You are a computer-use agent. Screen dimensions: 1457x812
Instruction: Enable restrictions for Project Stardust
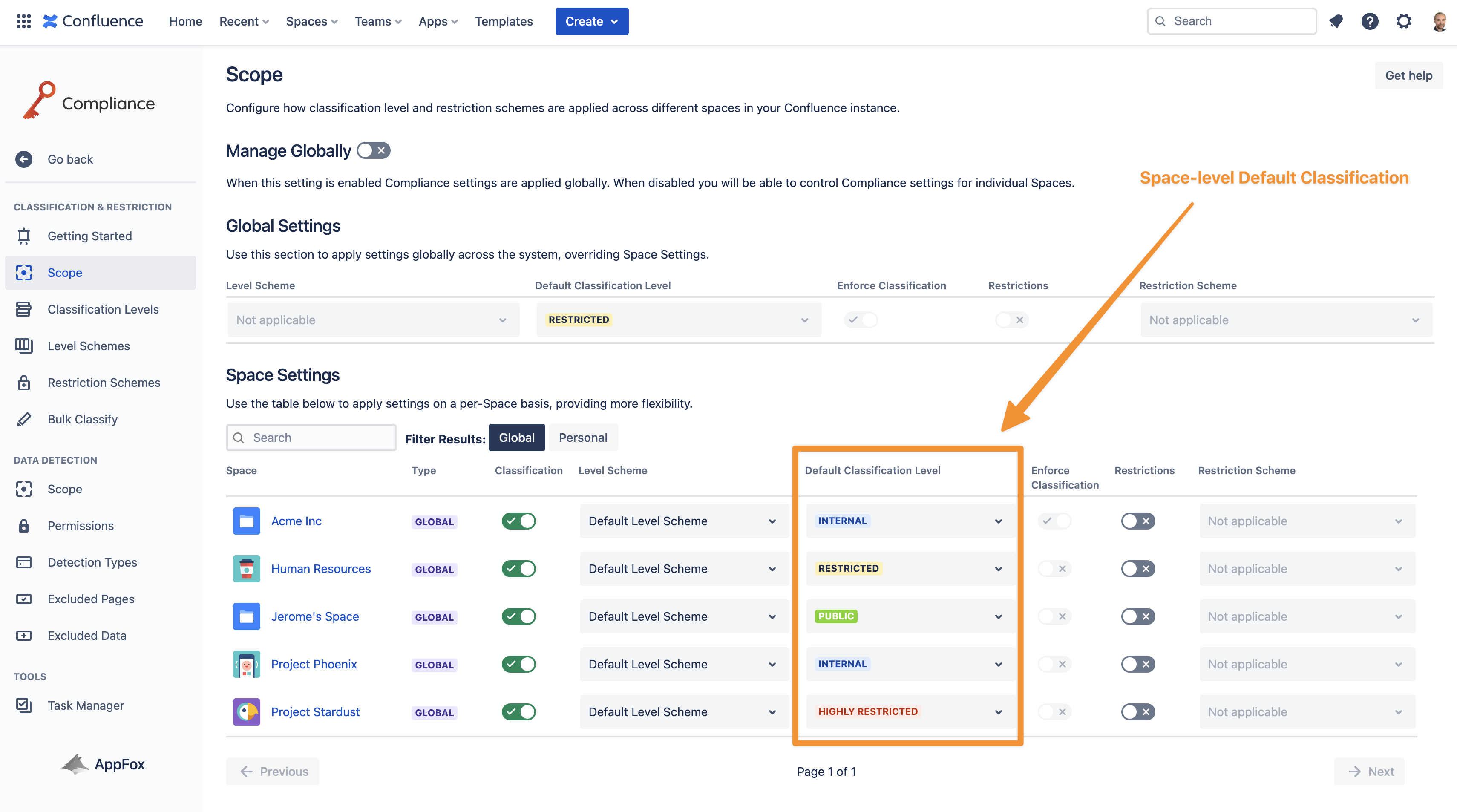[x=1137, y=712]
